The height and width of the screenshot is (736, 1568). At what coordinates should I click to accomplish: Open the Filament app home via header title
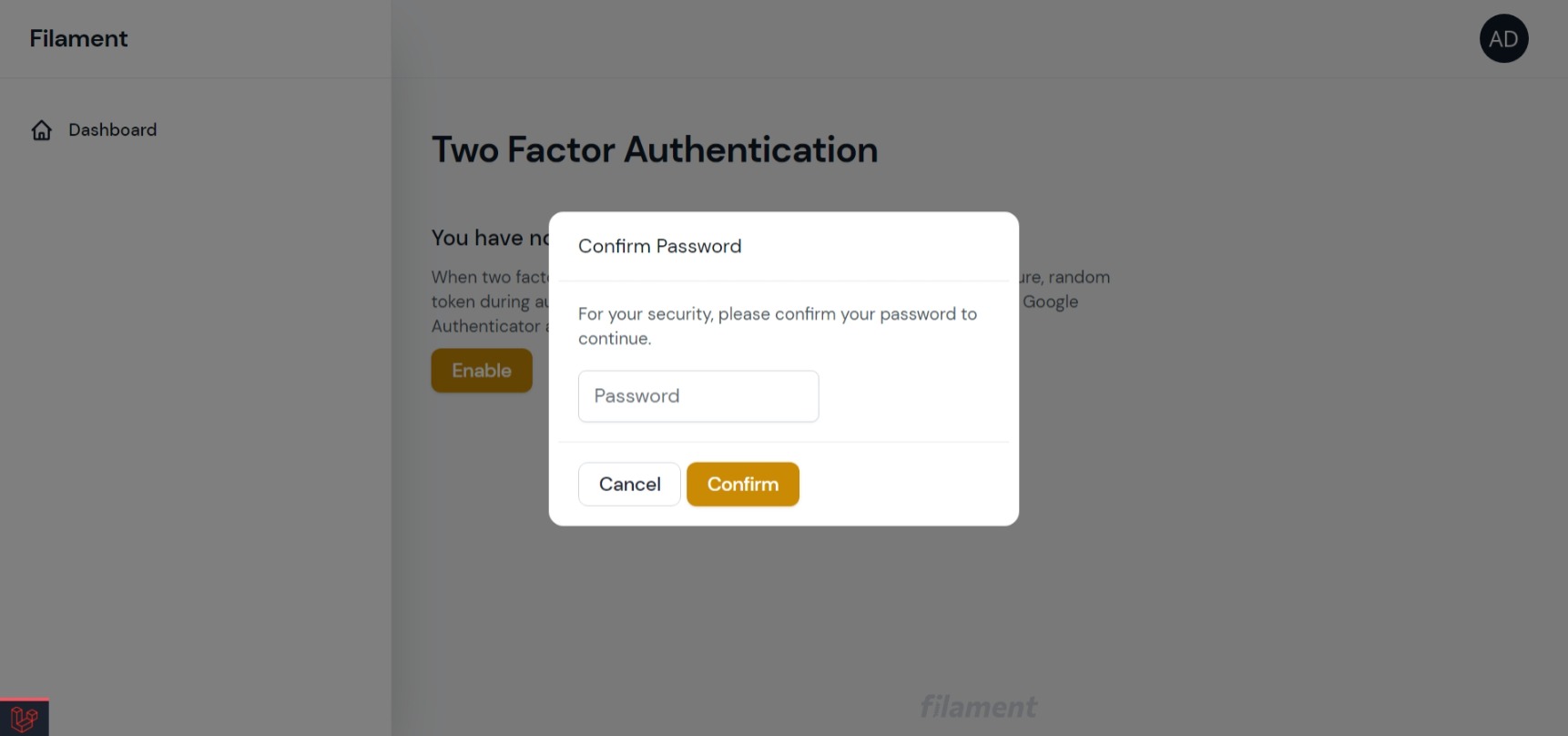[x=78, y=38]
